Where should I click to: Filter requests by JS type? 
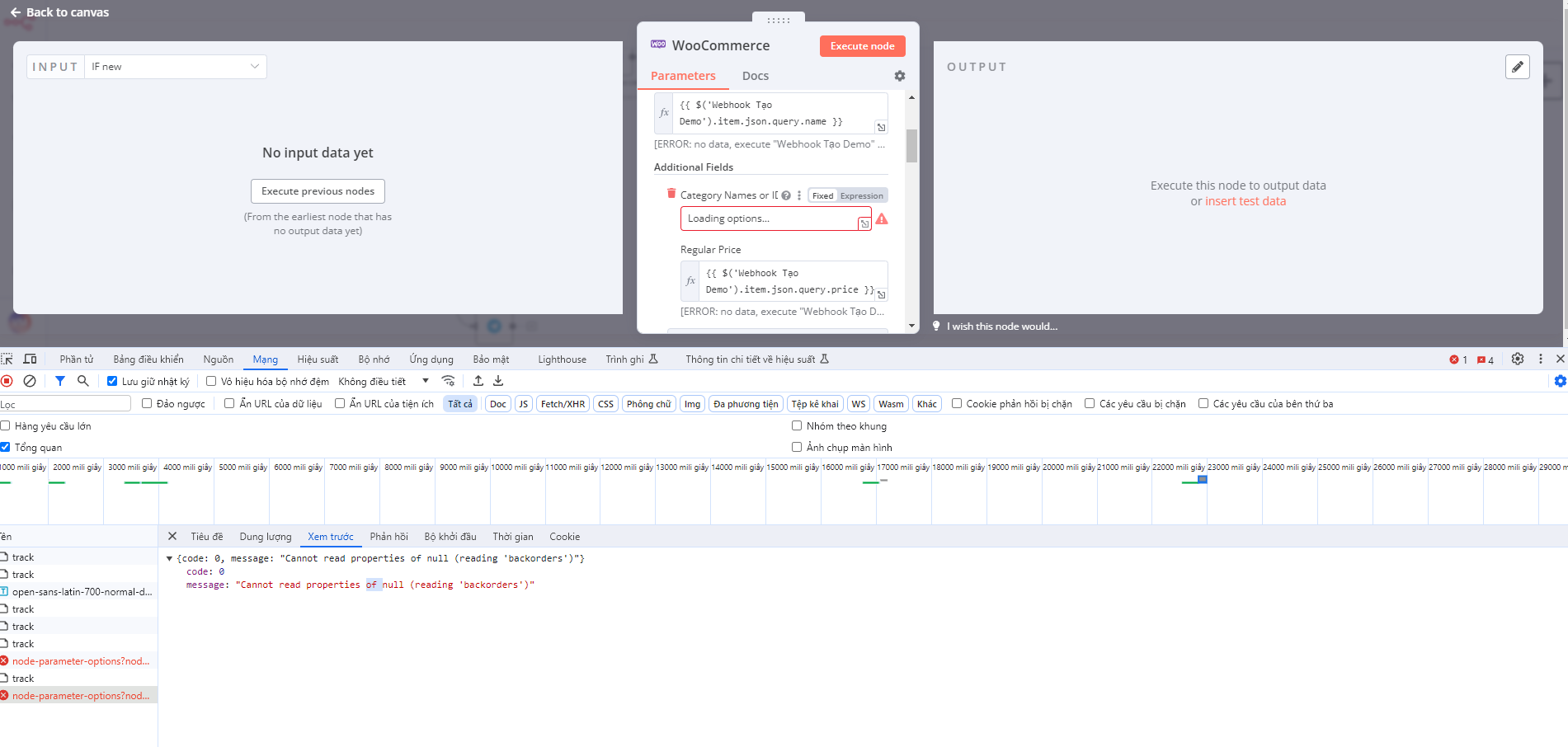click(x=523, y=403)
